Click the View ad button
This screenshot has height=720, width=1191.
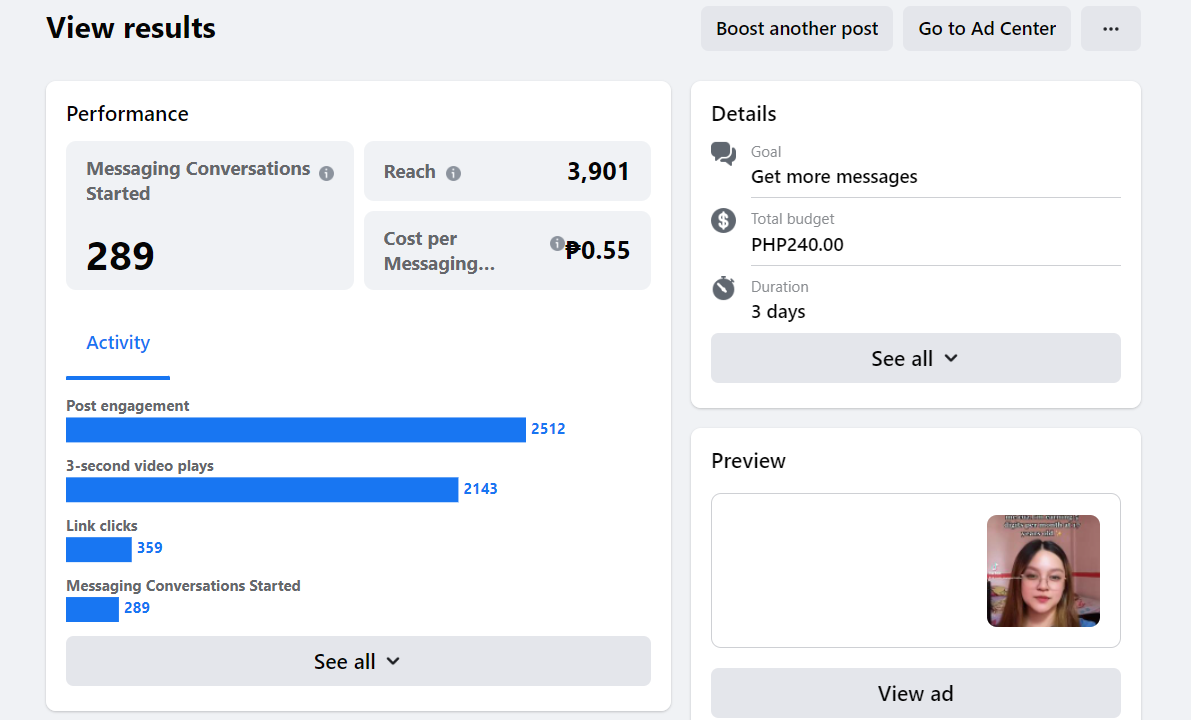tap(915, 693)
